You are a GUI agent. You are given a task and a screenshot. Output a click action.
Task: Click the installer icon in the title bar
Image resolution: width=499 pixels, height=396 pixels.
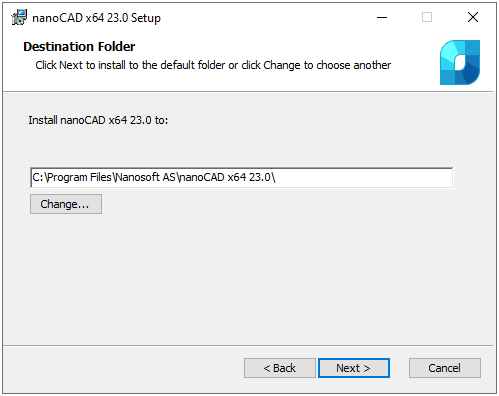pyautogui.click(x=19, y=17)
